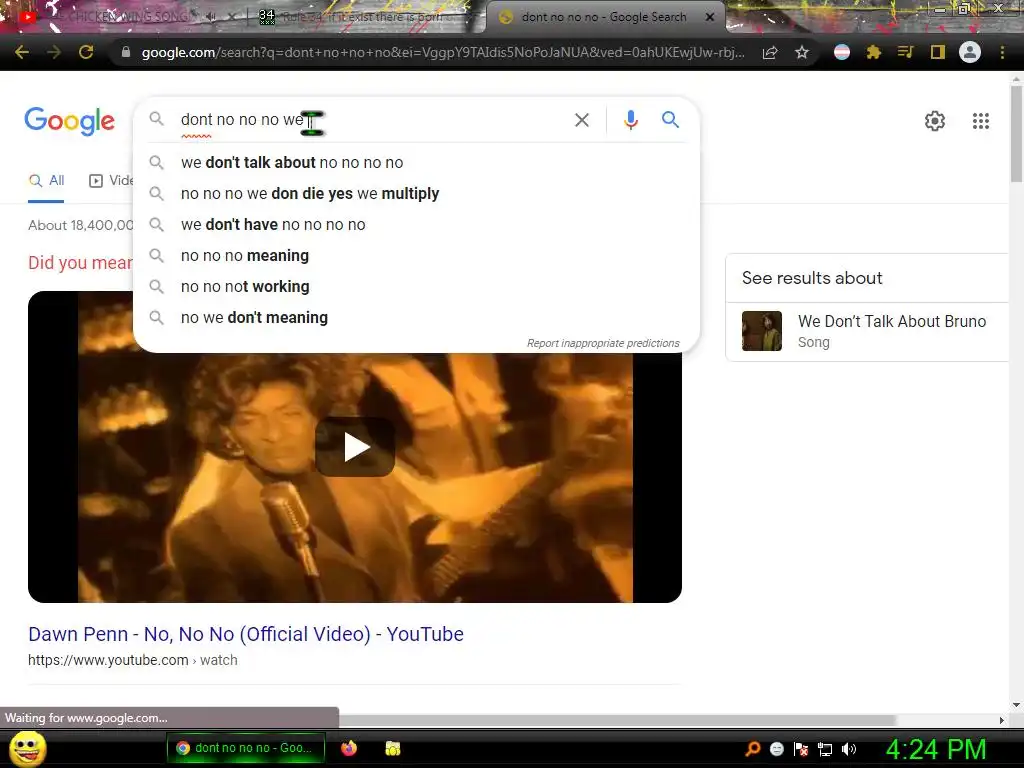Image resolution: width=1024 pixels, height=768 pixels.
Task: Go back with the browser back arrow
Action: point(22,52)
